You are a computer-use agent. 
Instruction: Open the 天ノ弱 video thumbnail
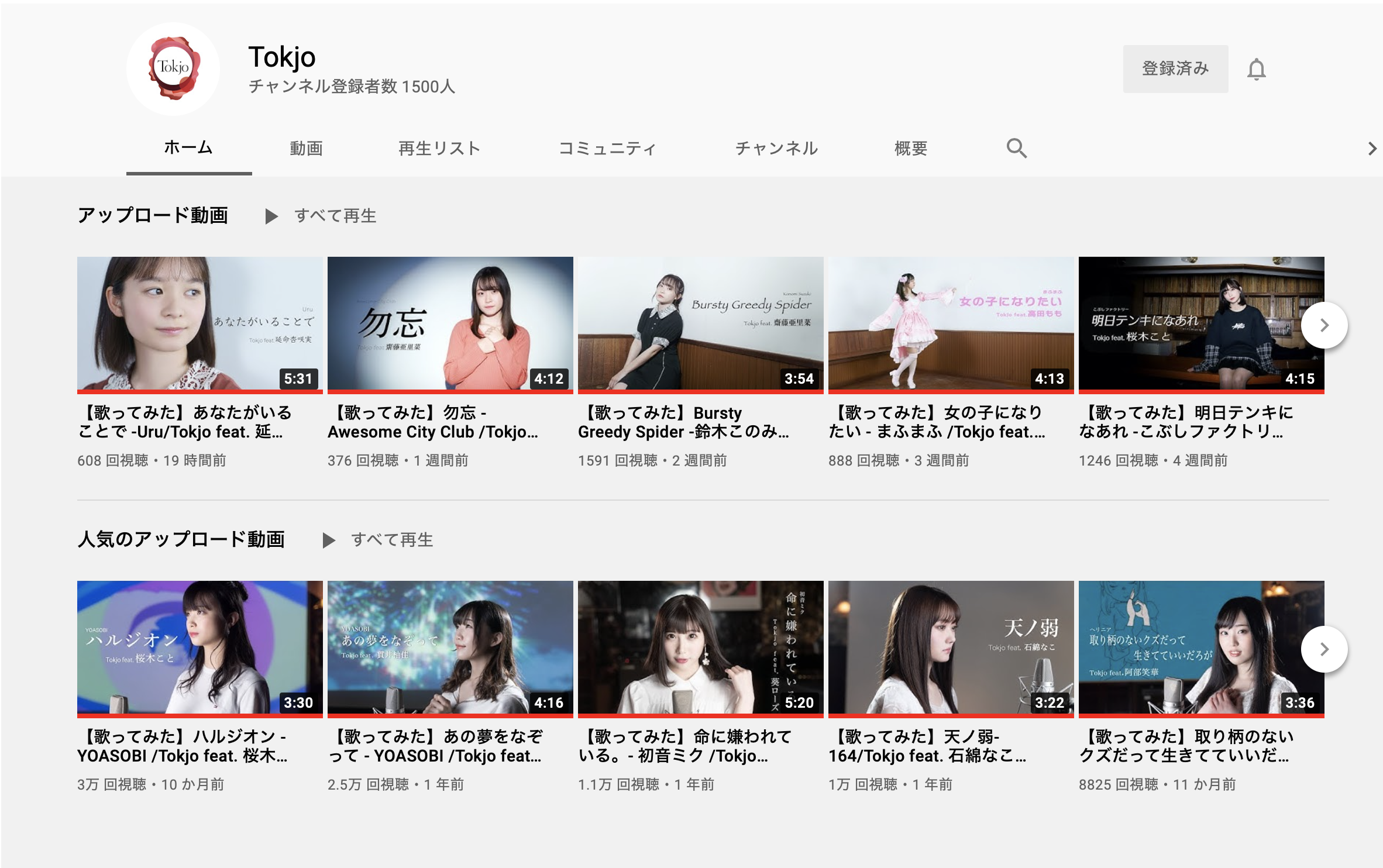click(x=951, y=647)
